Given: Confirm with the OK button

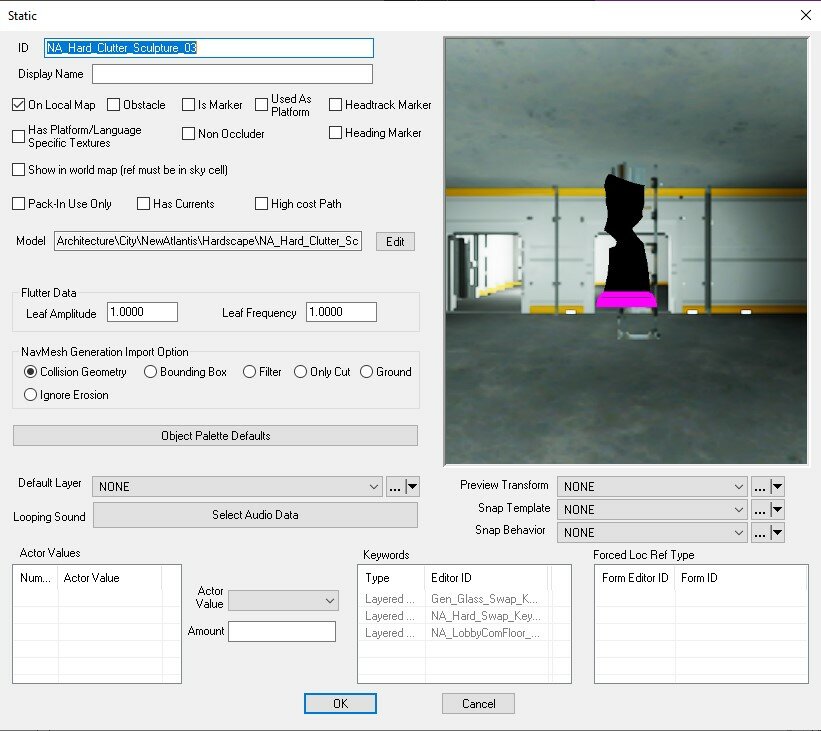Looking at the screenshot, I should [340, 703].
